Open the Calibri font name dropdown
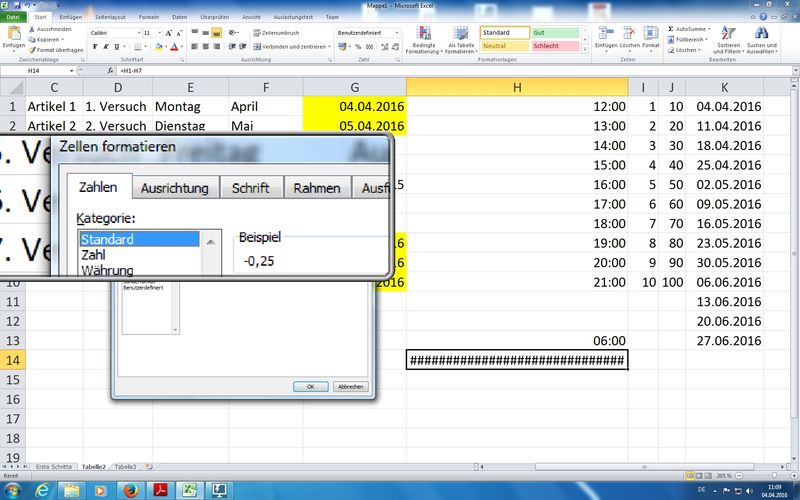The image size is (800, 500). (x=136, y=32)
